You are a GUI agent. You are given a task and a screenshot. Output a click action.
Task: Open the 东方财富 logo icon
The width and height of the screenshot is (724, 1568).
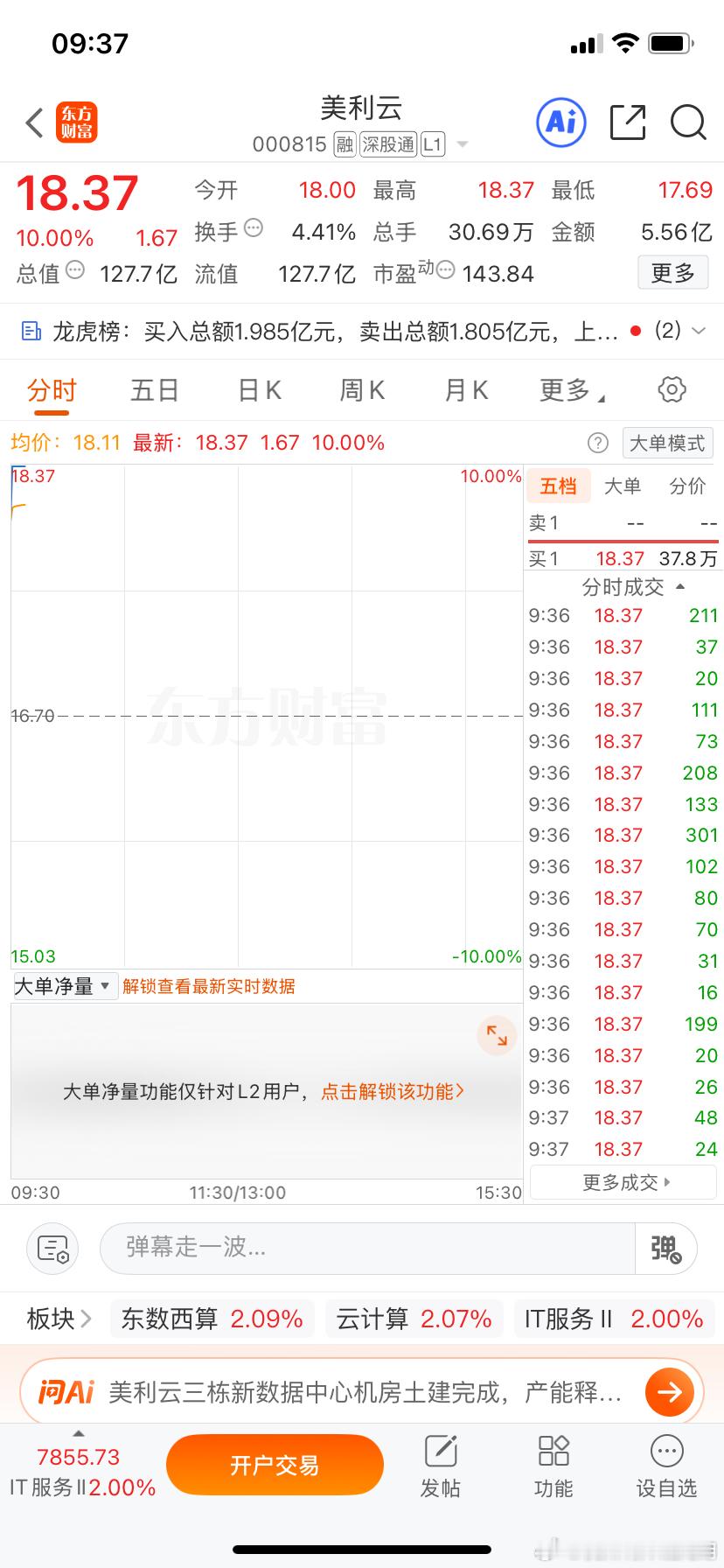click(77, 122)
